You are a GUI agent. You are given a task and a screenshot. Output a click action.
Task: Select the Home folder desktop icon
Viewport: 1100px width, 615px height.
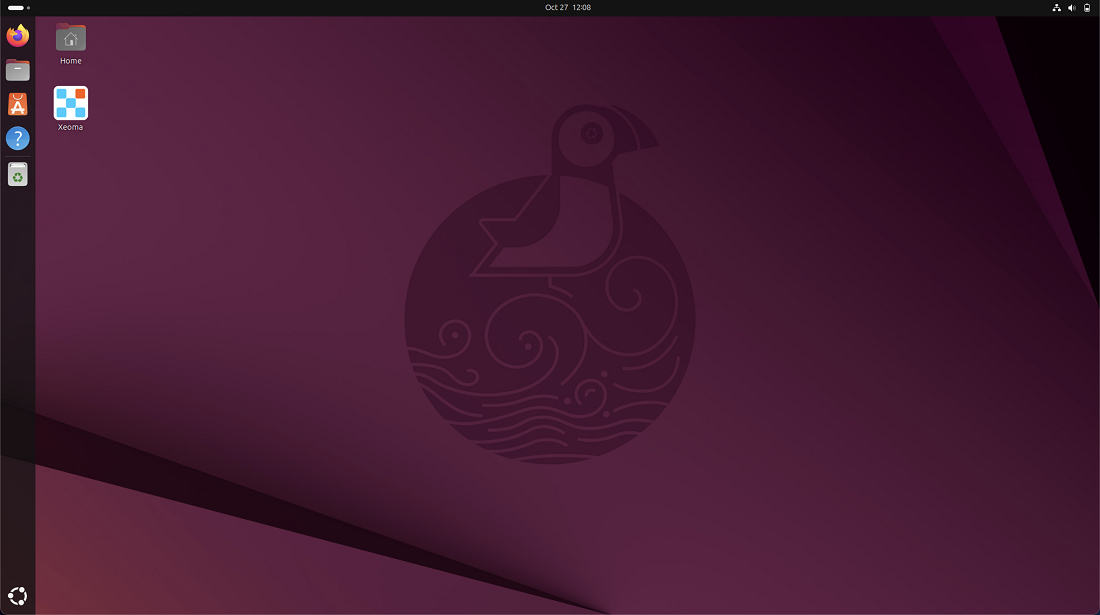click(x=70, y=38)
